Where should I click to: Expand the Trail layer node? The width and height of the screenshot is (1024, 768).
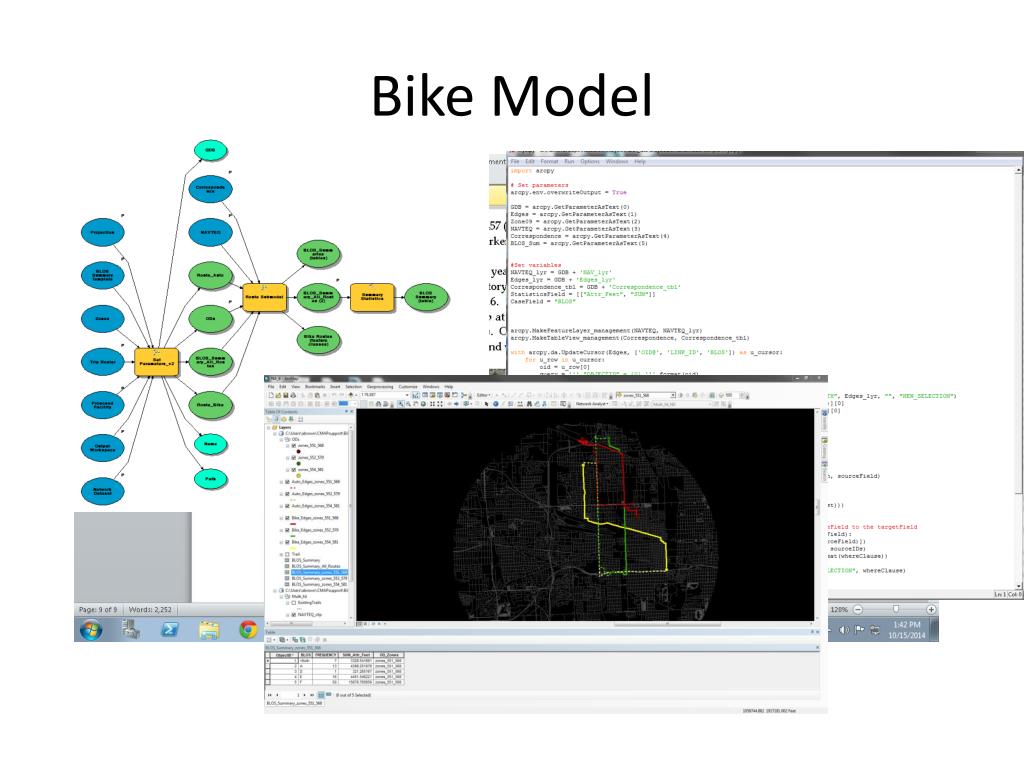click(x=281, y=554)
